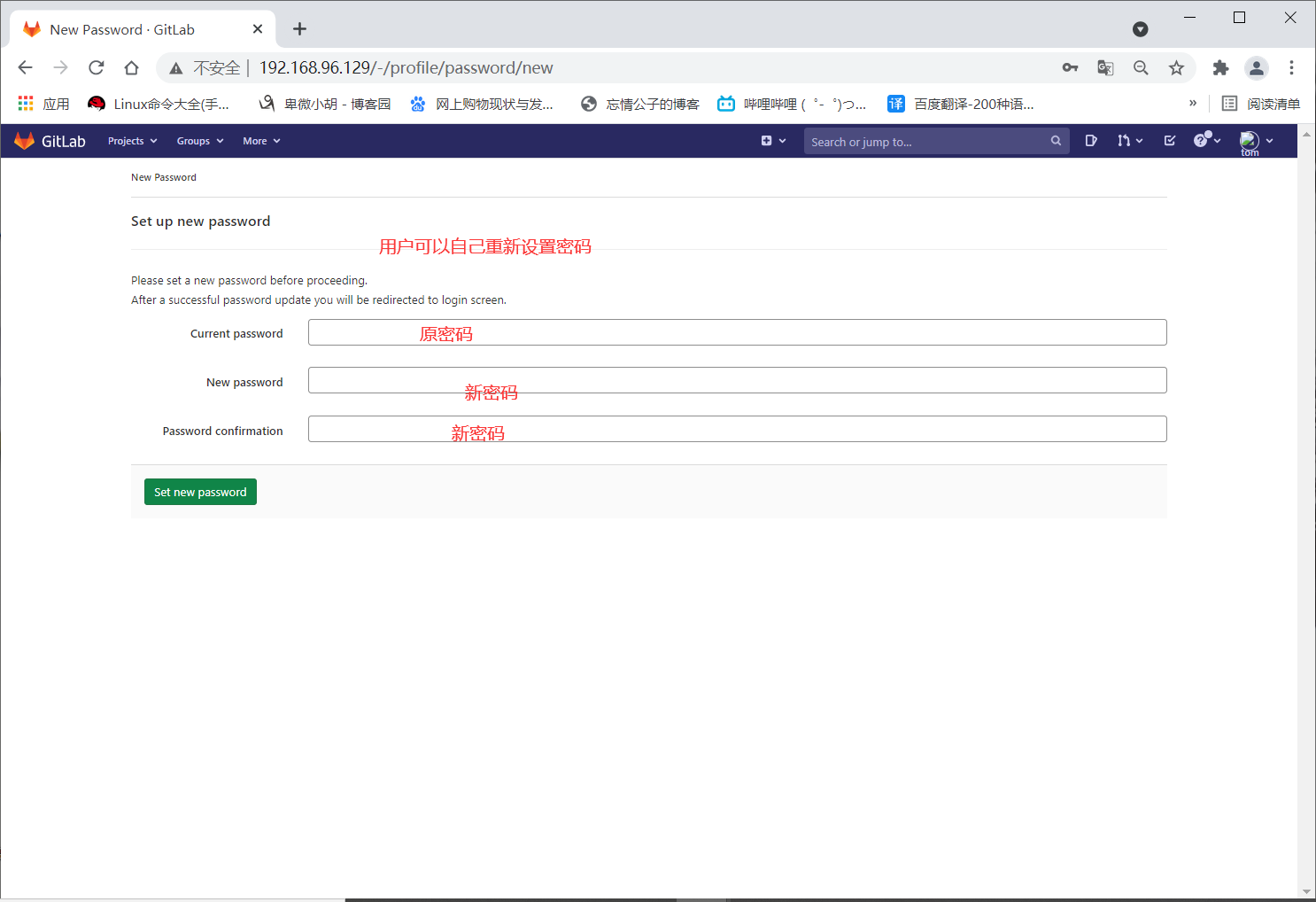The height and width of the screenshot is (902, 1316).
Task: Open saved passwords key icon
Action: pos(1070,67)
